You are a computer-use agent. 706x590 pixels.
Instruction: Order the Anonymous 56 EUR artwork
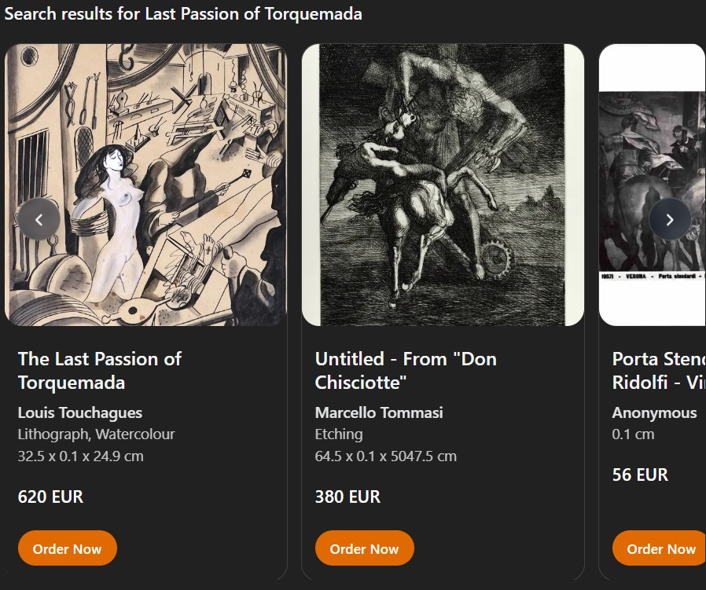click(x=660, y=548)
